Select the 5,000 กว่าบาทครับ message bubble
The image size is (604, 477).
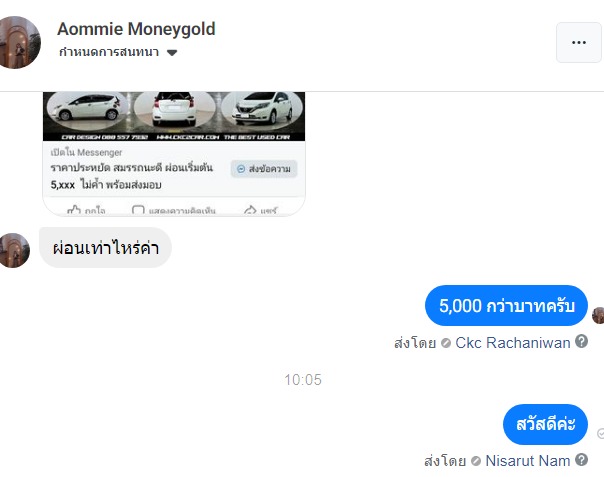coord(506,306)
